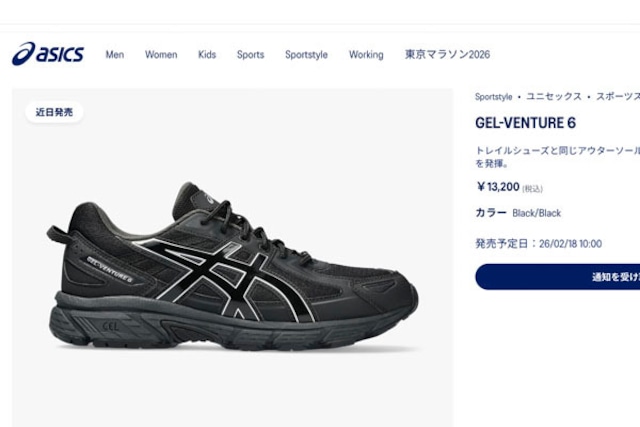This screenshot has width=640, height=427.
Task: Click the 近日発売 badge
Action: (54, 112)
